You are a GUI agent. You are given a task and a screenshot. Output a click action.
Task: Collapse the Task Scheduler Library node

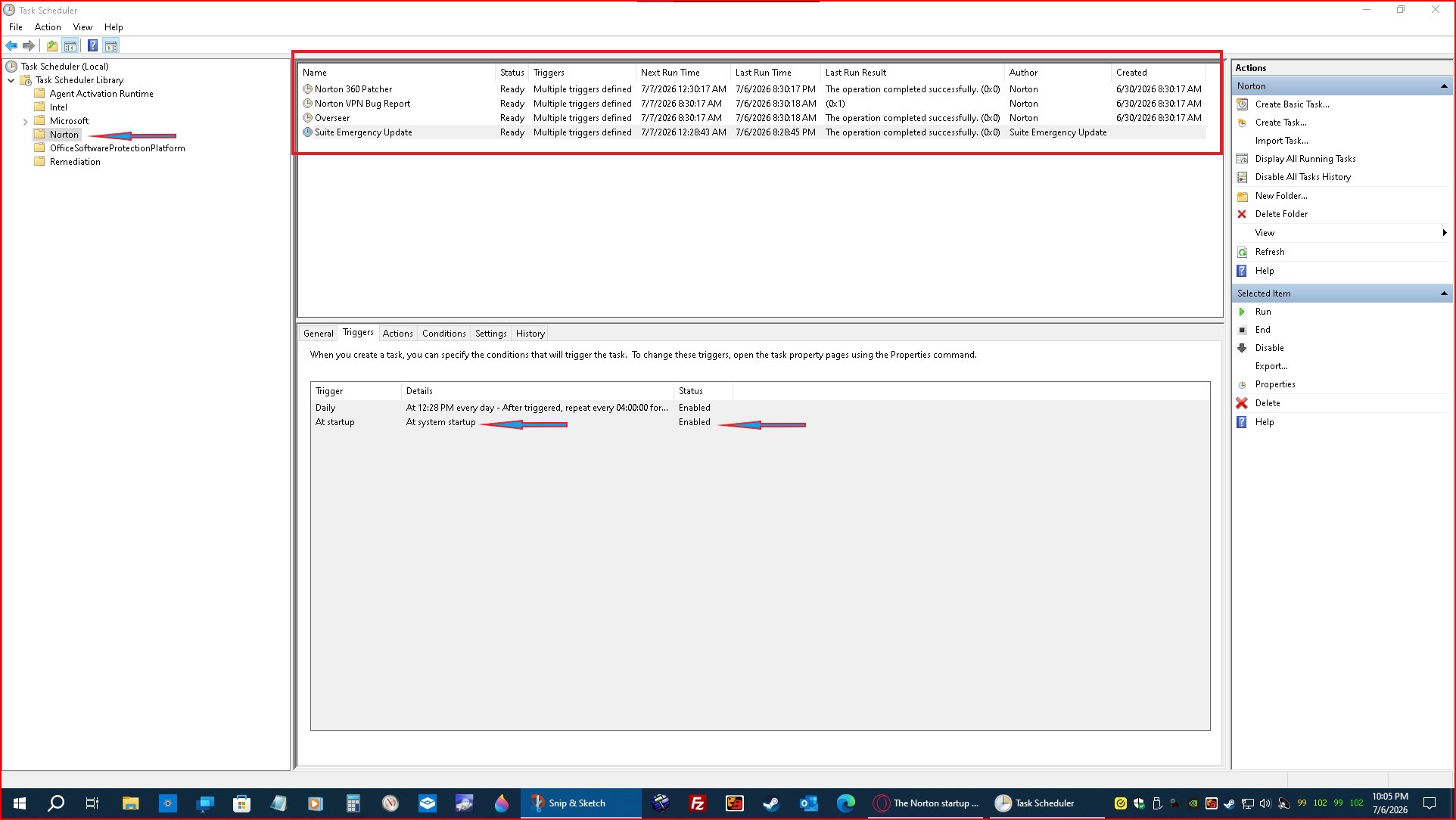tap(11, 80)
